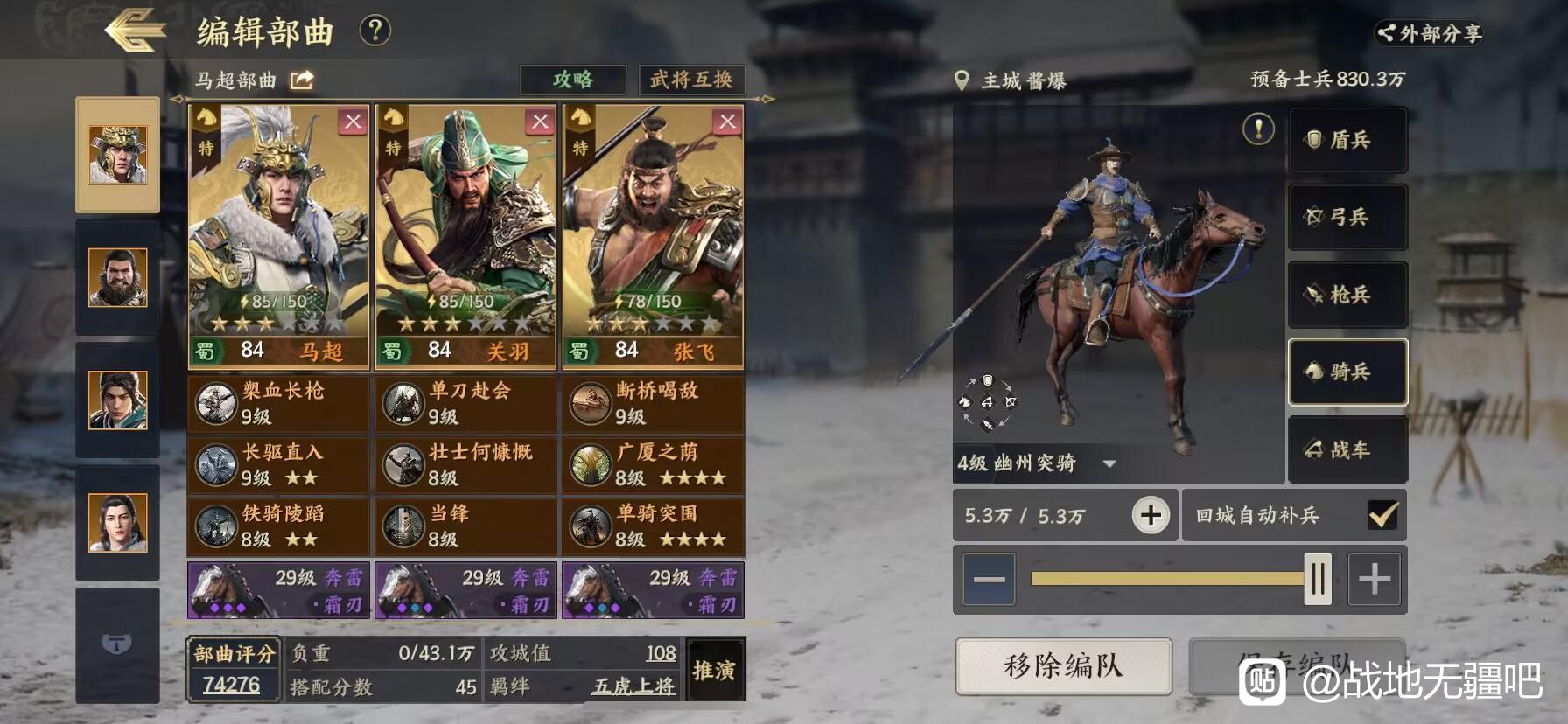Open the 五虎上将 bond link
The height and width of the screenshot is (724, 1568).
coord(633,686)
